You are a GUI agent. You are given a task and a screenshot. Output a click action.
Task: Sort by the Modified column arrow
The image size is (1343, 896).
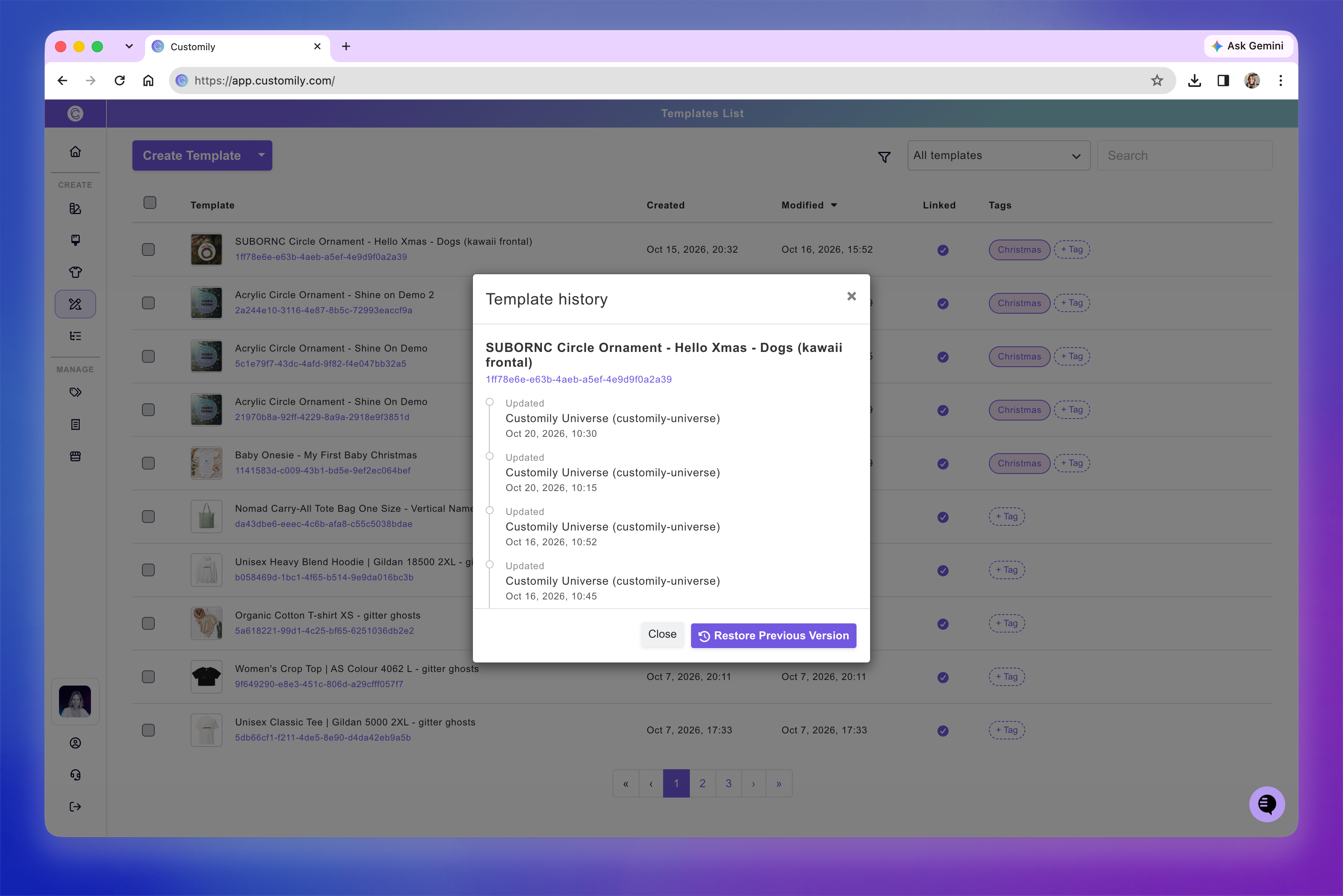coord(833,205)
